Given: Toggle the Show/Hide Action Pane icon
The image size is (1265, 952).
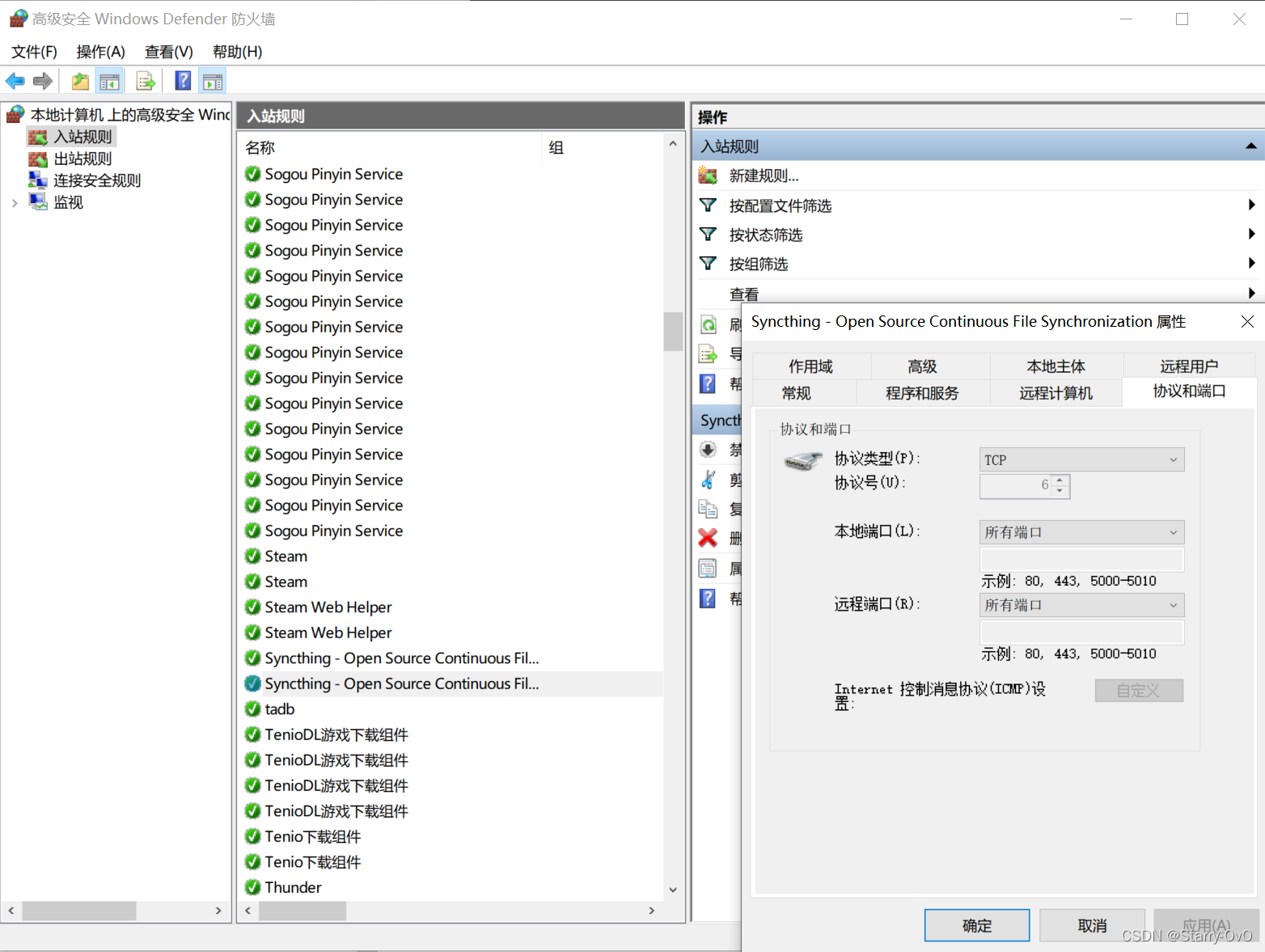Looking at the screenshot, I should pos(213,81).
